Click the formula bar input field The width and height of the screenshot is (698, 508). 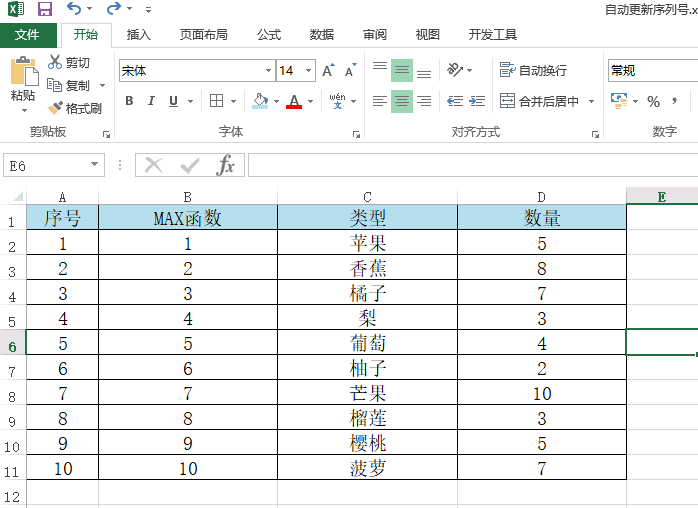[x=473, y=165]
